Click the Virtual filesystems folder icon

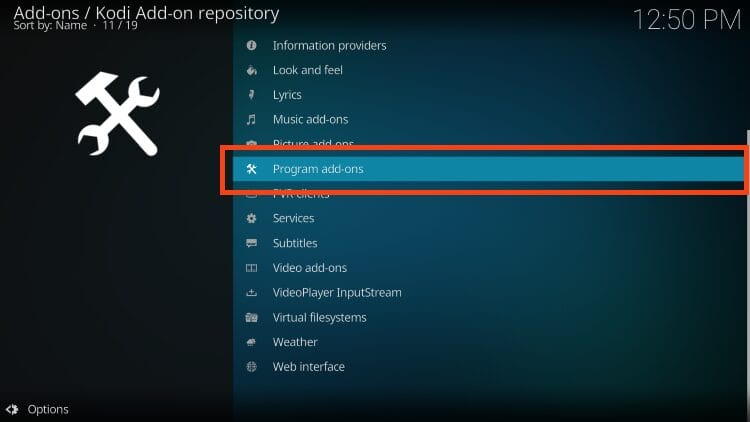[251, 317]
